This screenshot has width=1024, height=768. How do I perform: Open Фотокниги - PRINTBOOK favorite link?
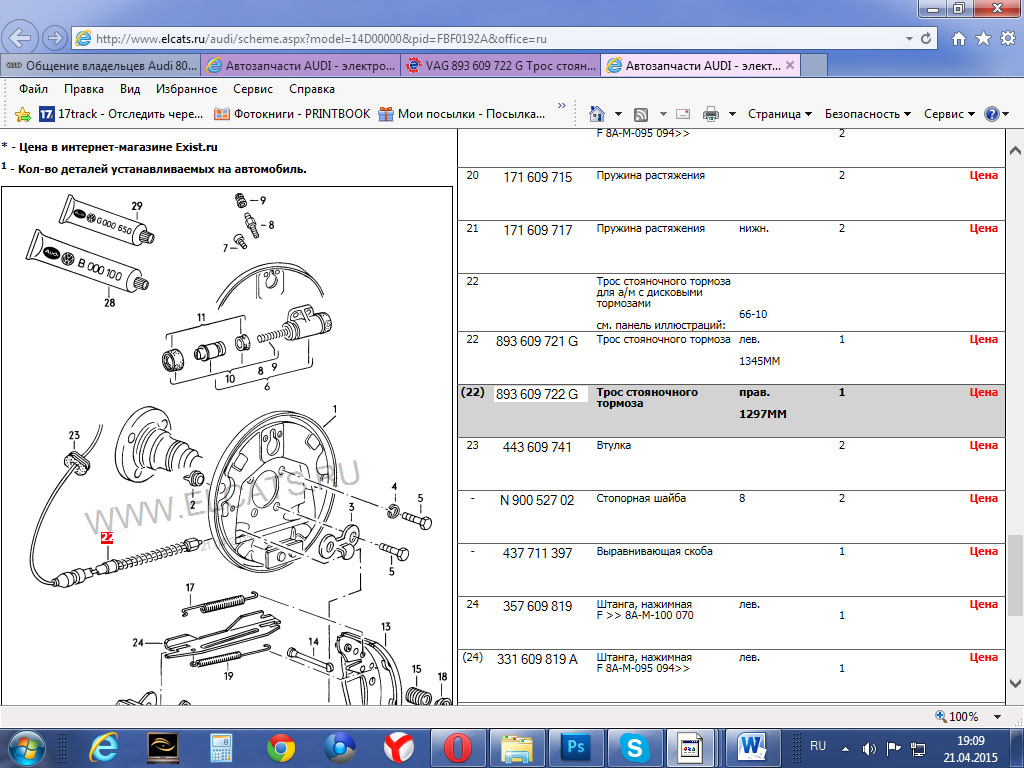[x=292, y=114]
